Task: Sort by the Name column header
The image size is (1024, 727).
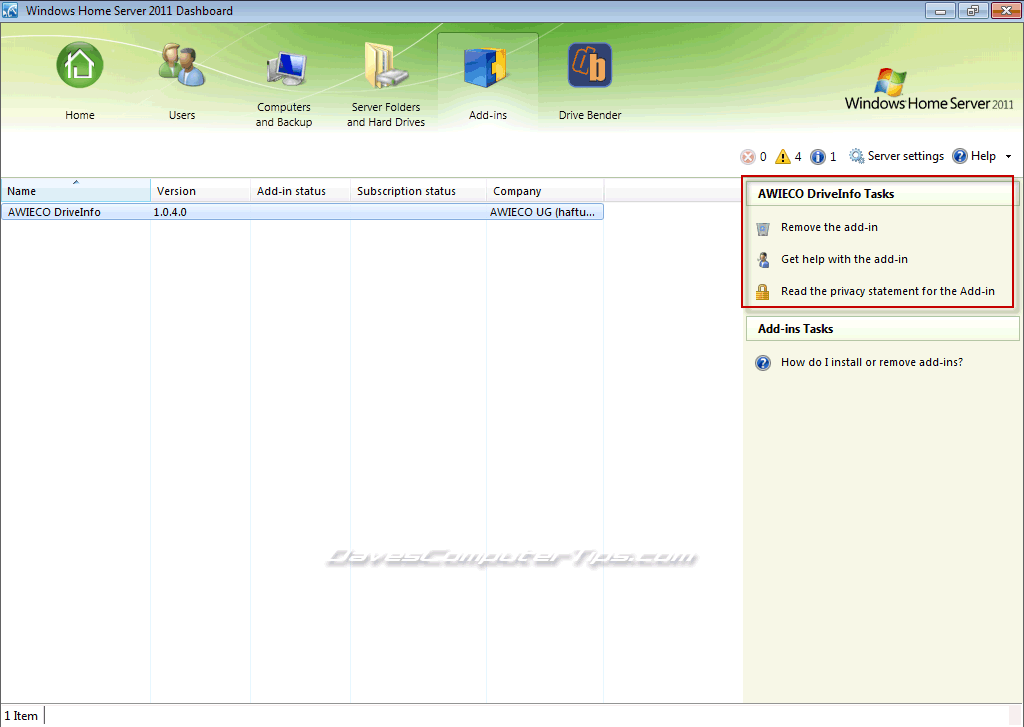Action: (x=76, y=191)
